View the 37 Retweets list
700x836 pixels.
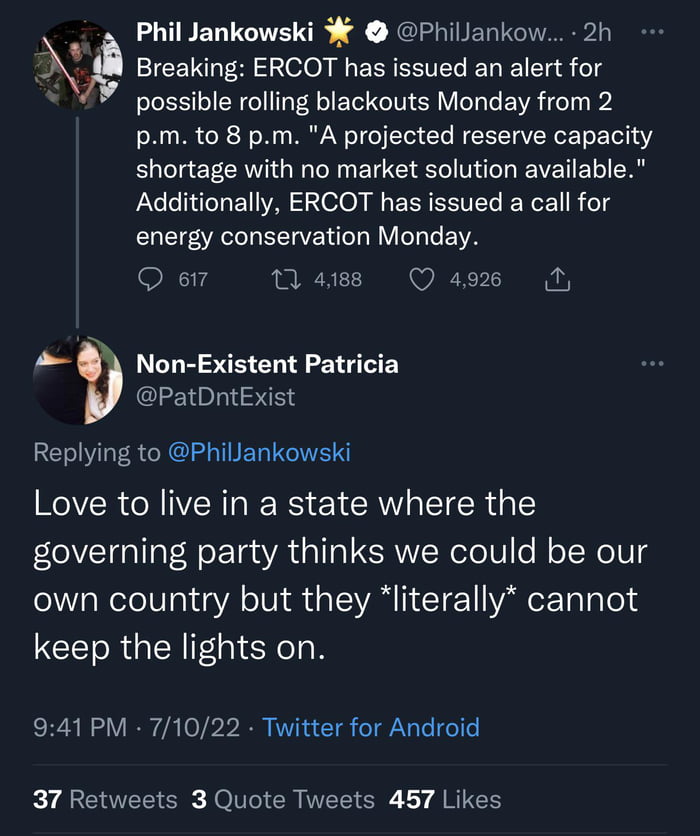click(105, 799)
